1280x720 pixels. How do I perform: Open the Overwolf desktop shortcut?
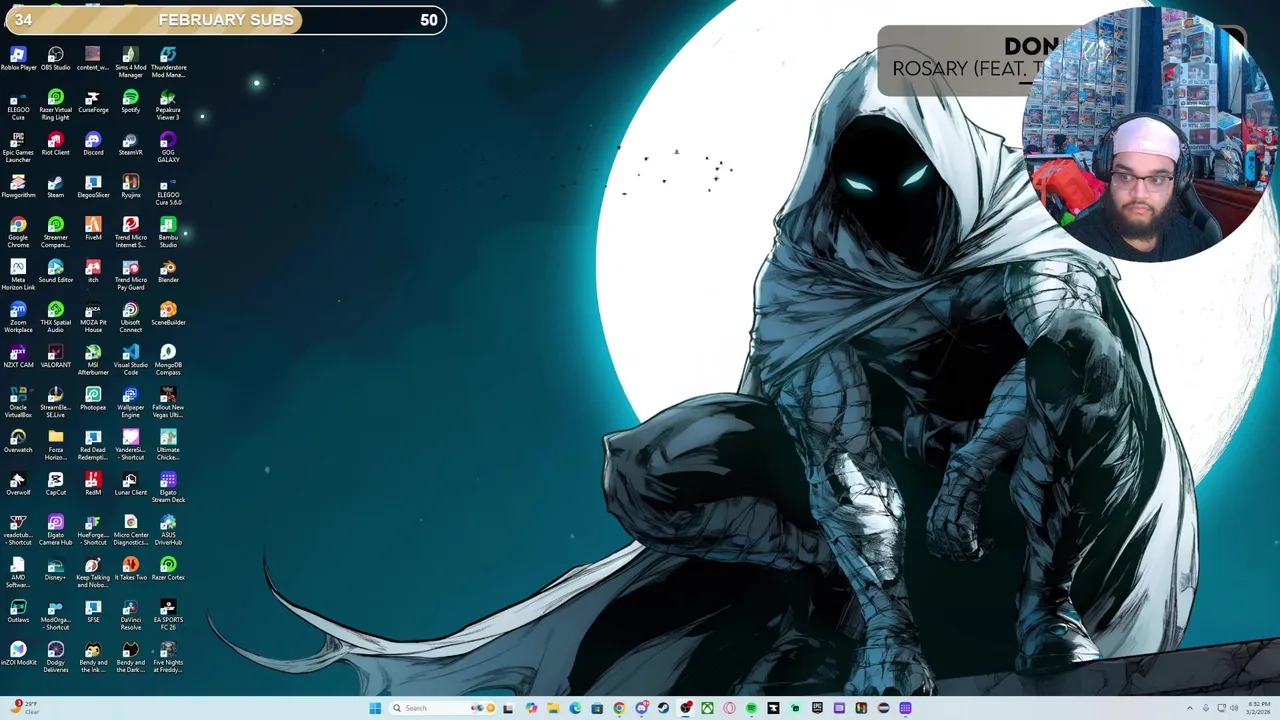[18, 484]
